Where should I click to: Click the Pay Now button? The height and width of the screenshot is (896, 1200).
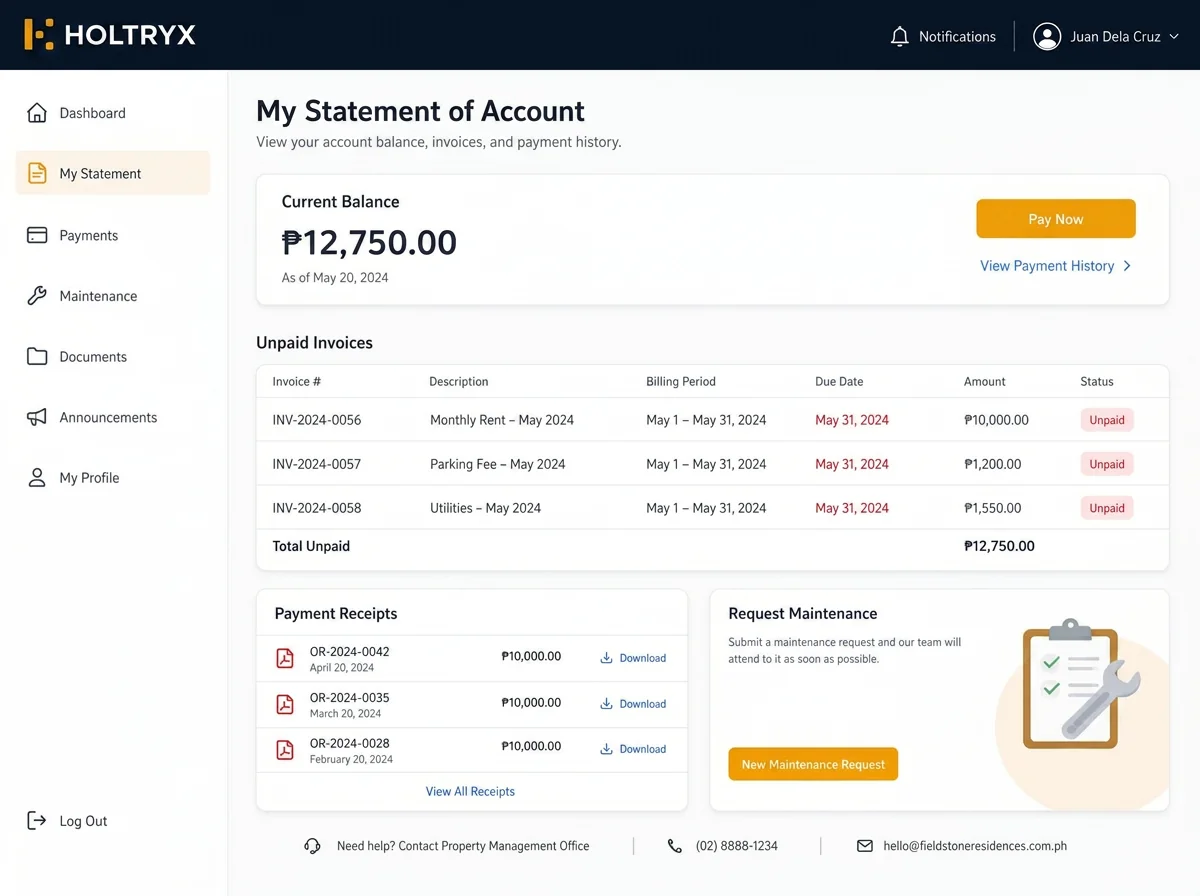tap(1056, 219)
